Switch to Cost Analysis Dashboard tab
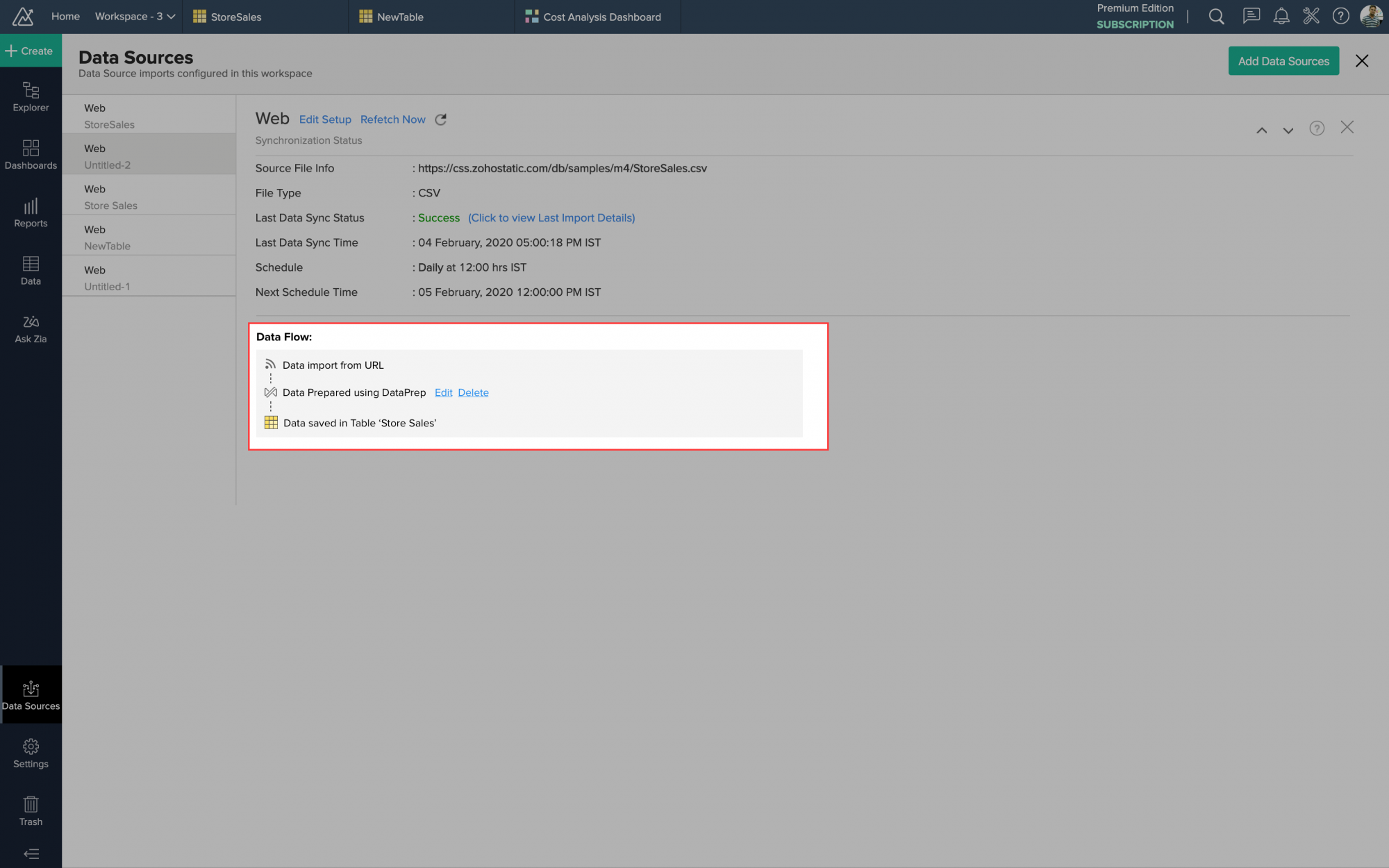 click(x=601, y=17)
